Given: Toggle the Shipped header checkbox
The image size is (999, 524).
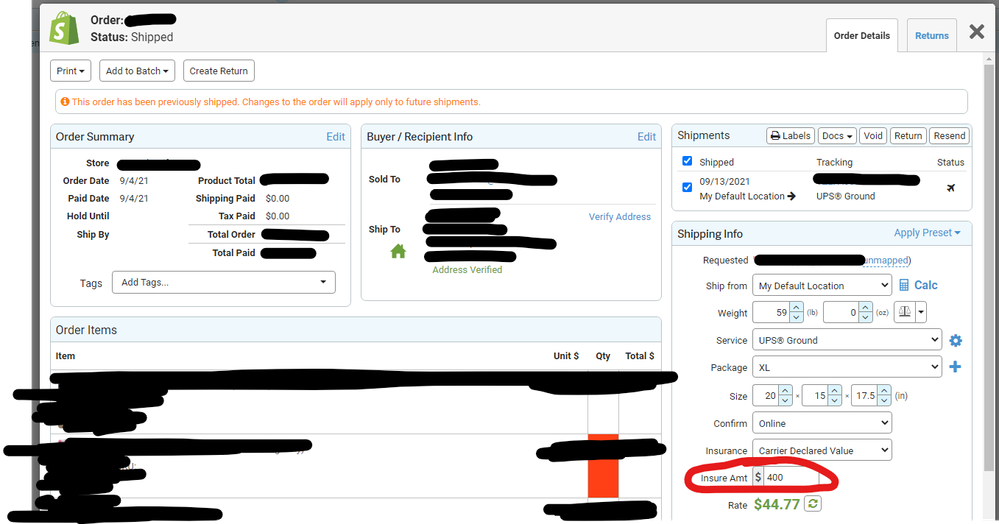Looking at the screenshot, I should click(686, 161).
